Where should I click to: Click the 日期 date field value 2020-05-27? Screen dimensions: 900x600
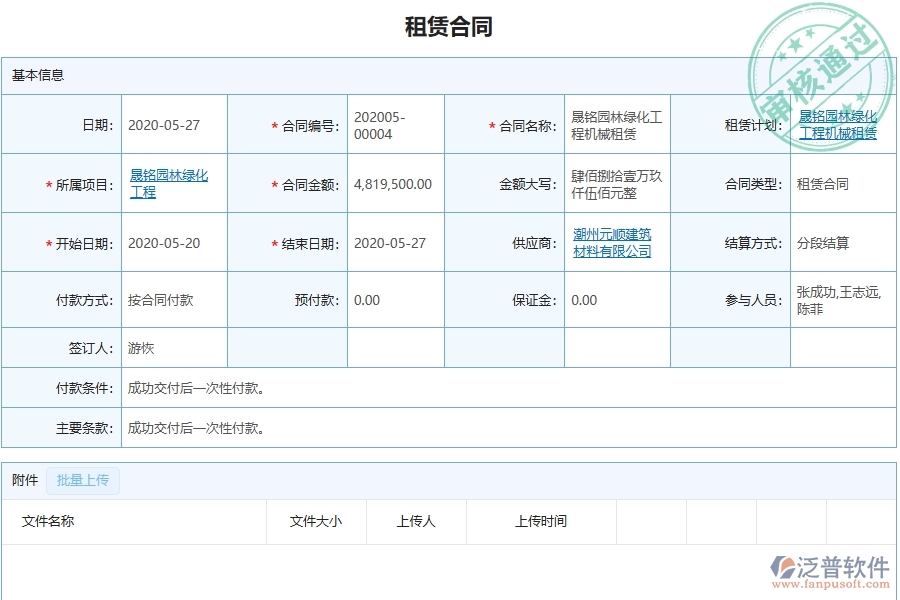pyautogui.click(x=167, y=123)
